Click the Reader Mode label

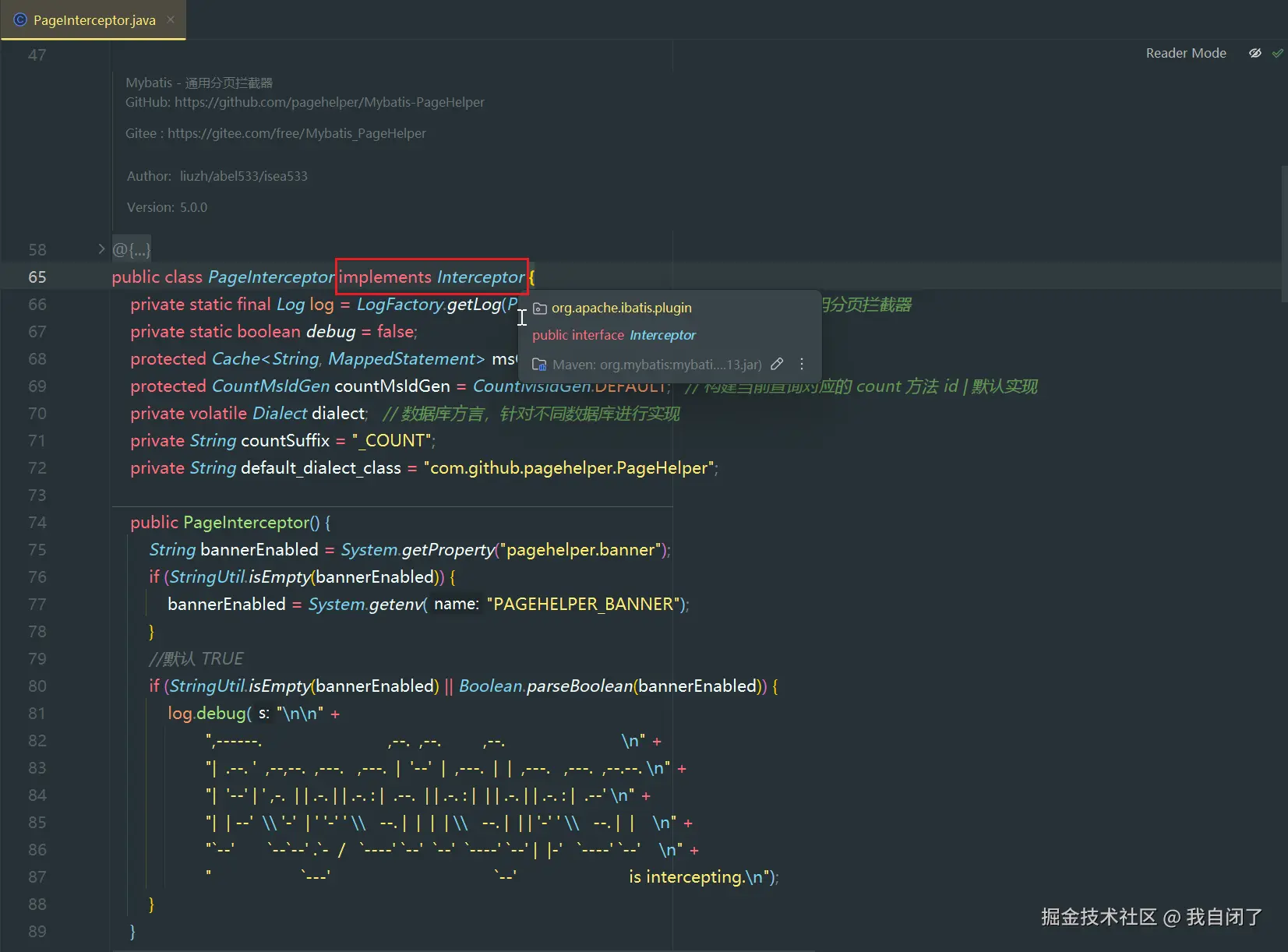coord(1186,53)
